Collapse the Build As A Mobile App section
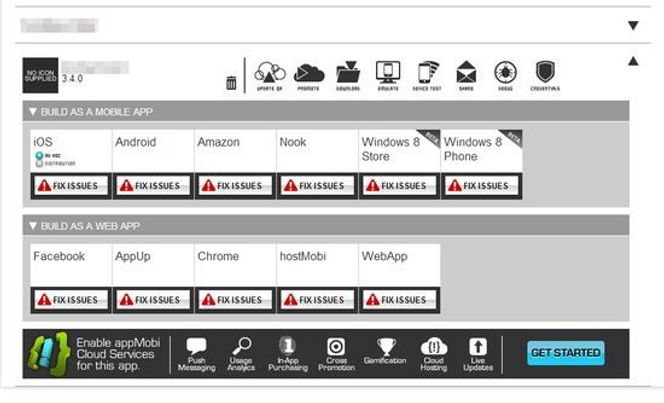664x403 pixels. tap(33, 112)
